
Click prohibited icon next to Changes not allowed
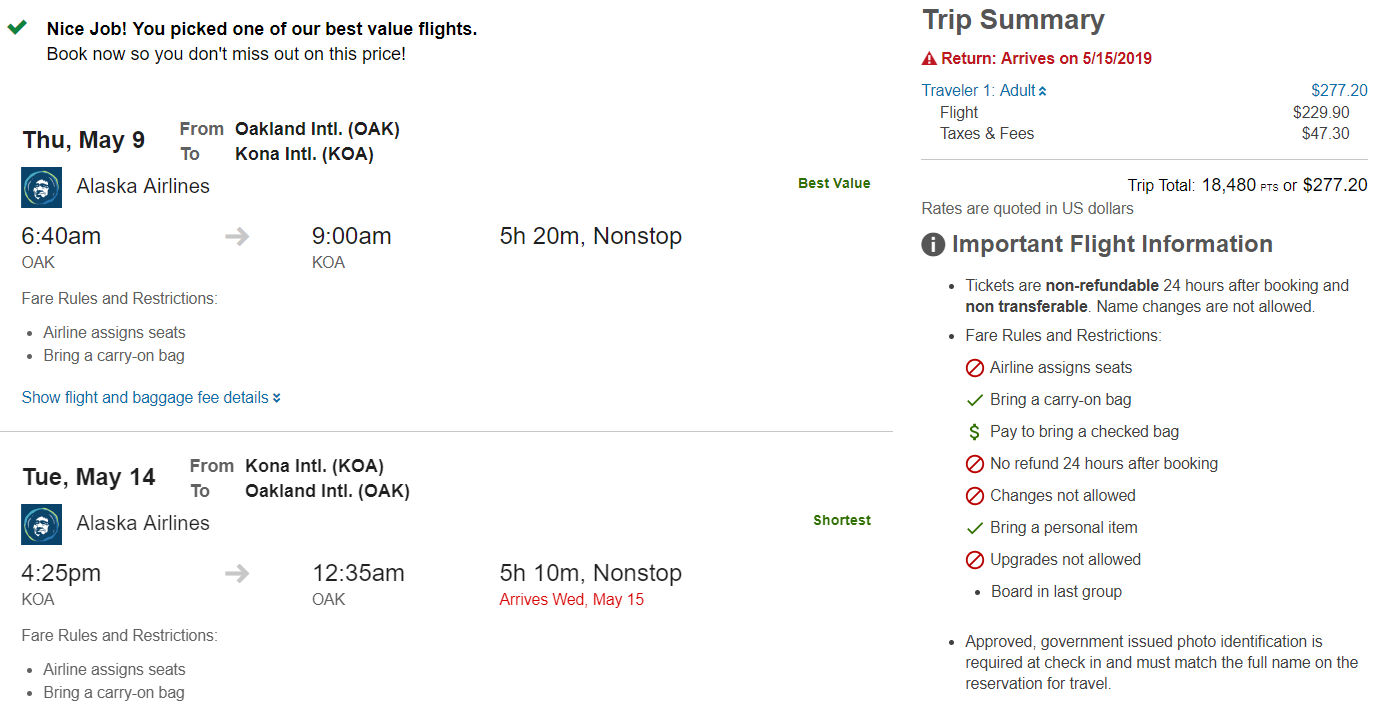[975, 496]
